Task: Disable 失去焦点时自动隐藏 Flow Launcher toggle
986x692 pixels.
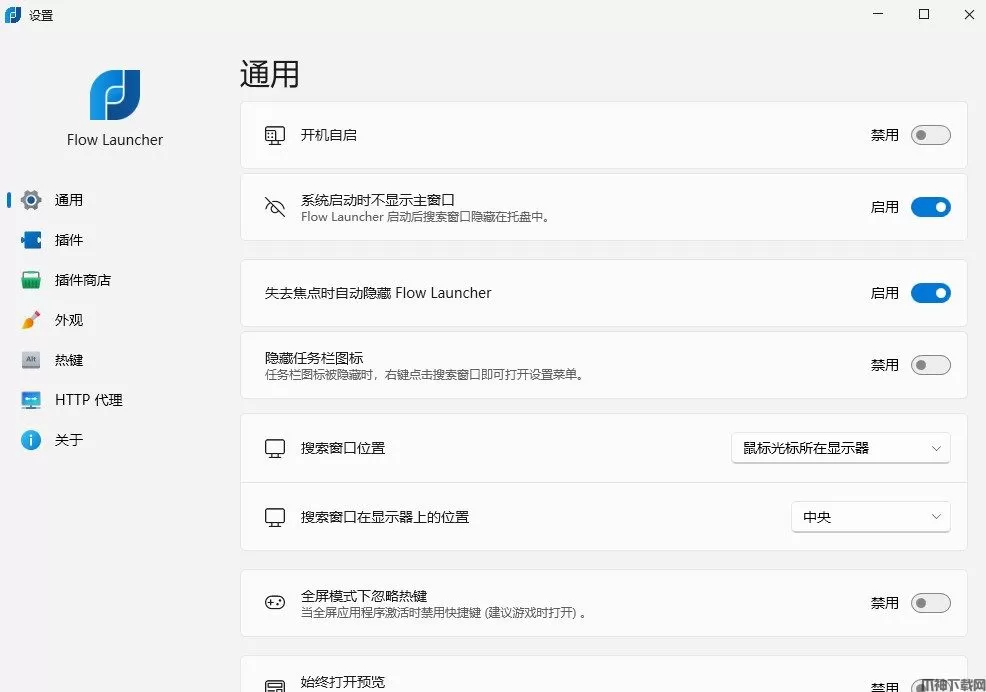Action: (930, 293)
